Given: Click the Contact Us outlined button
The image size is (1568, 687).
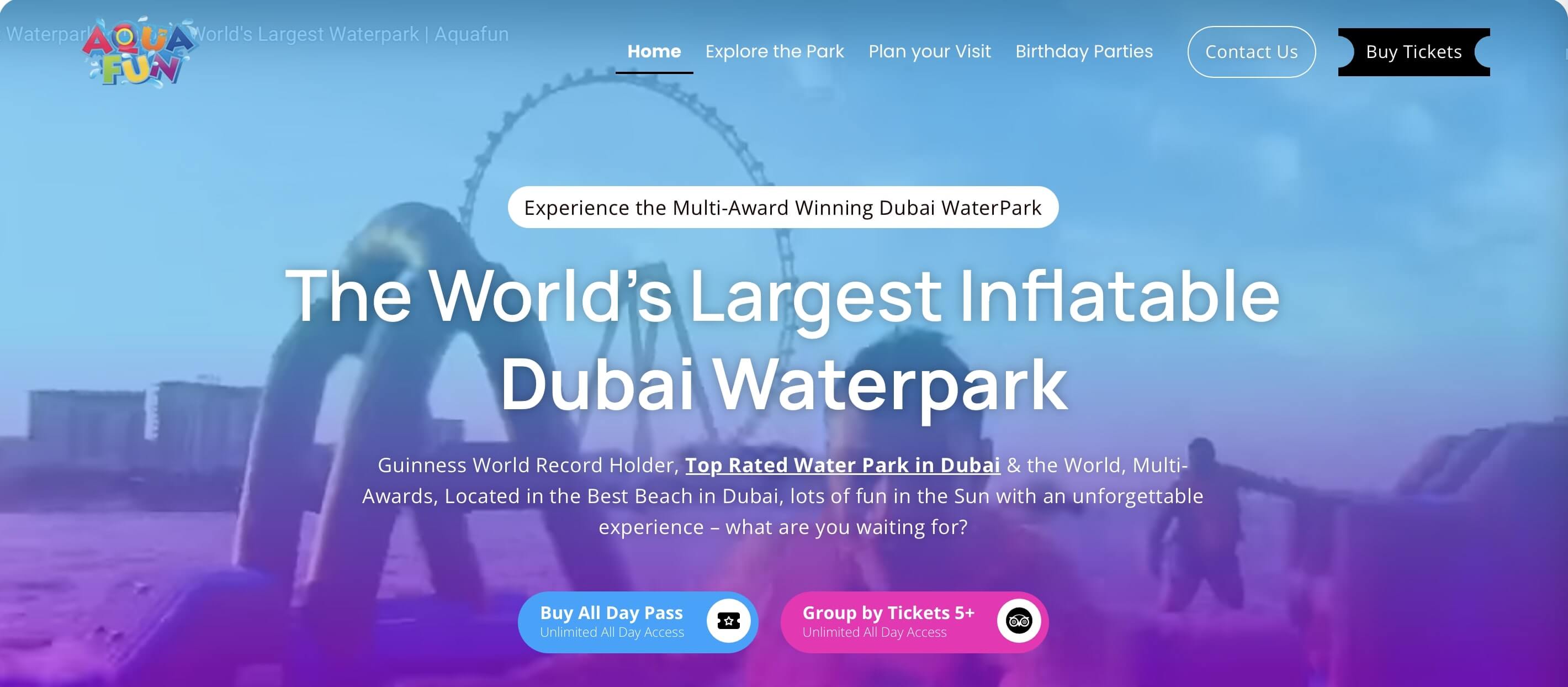Looking at the screenshot, I should 1252,52.
